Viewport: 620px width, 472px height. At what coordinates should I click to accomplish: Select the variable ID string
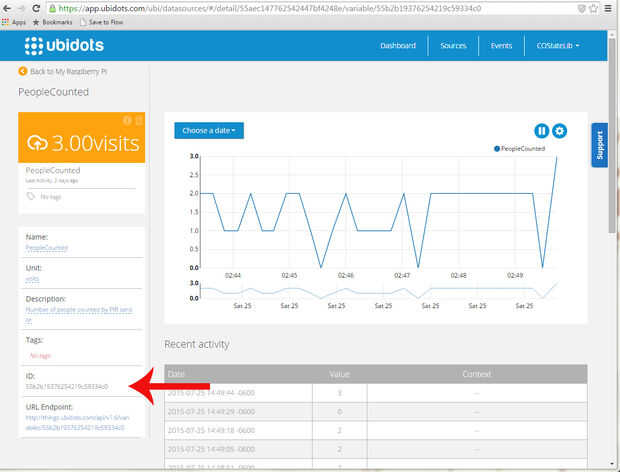(67, 387)
